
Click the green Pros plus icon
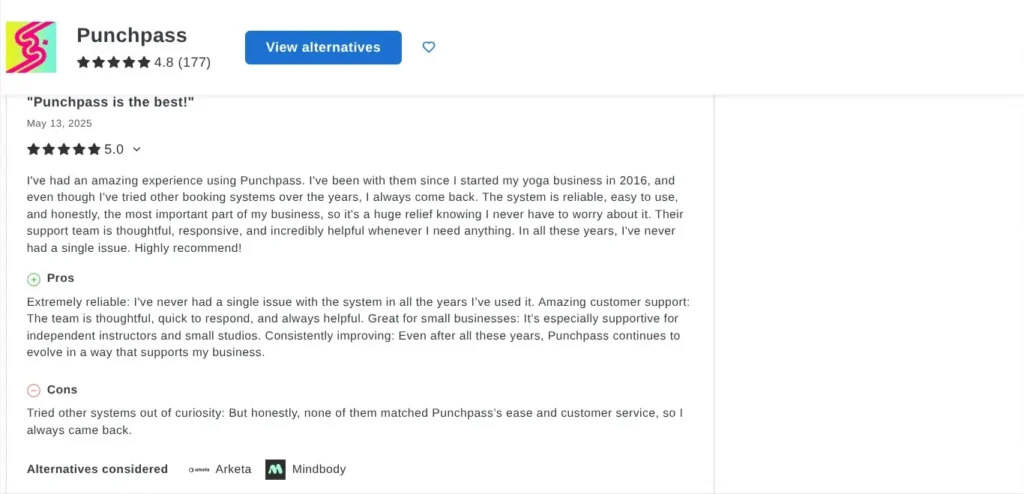pos(34,279)
